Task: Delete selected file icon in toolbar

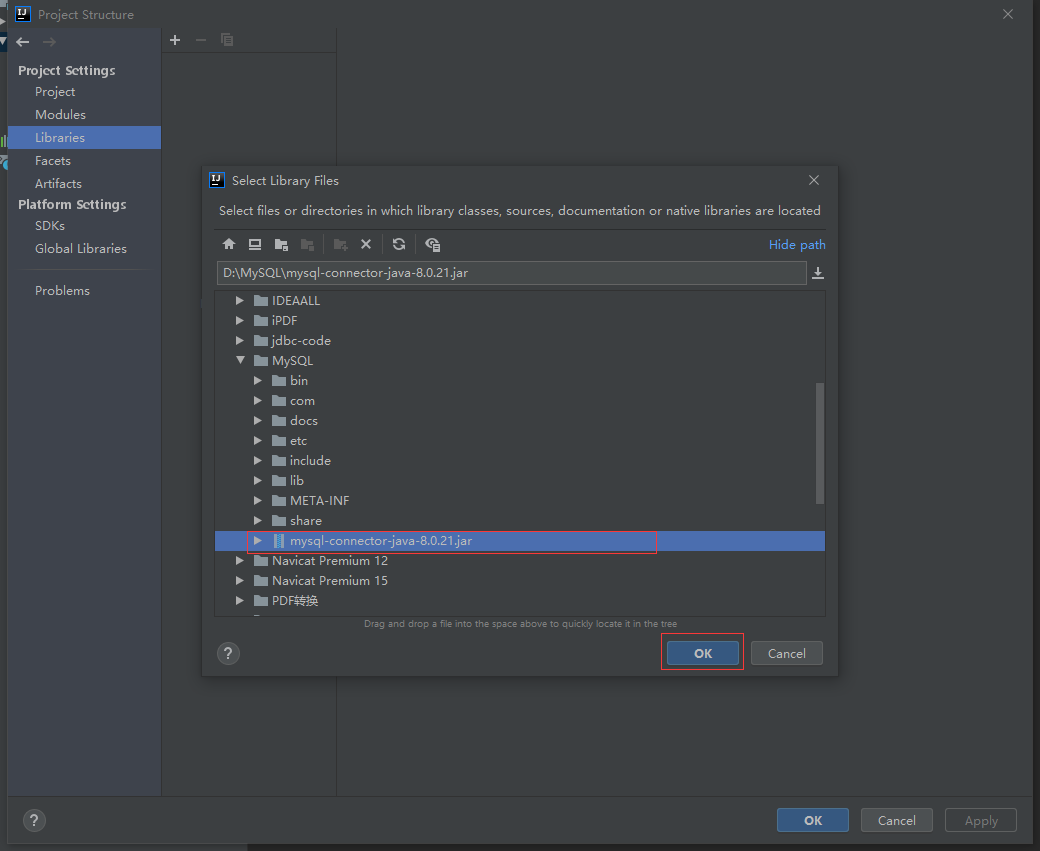Action: pos(366,244)
